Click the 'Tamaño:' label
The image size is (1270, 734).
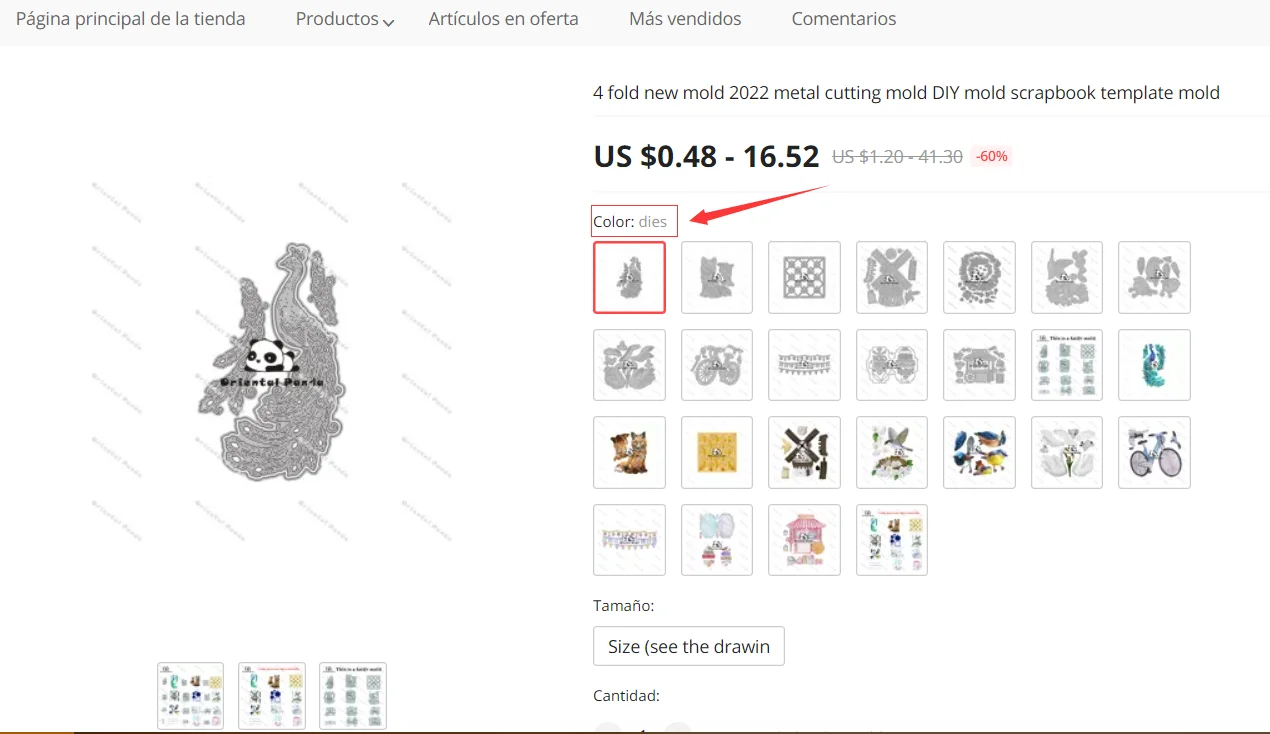[624, 606]
